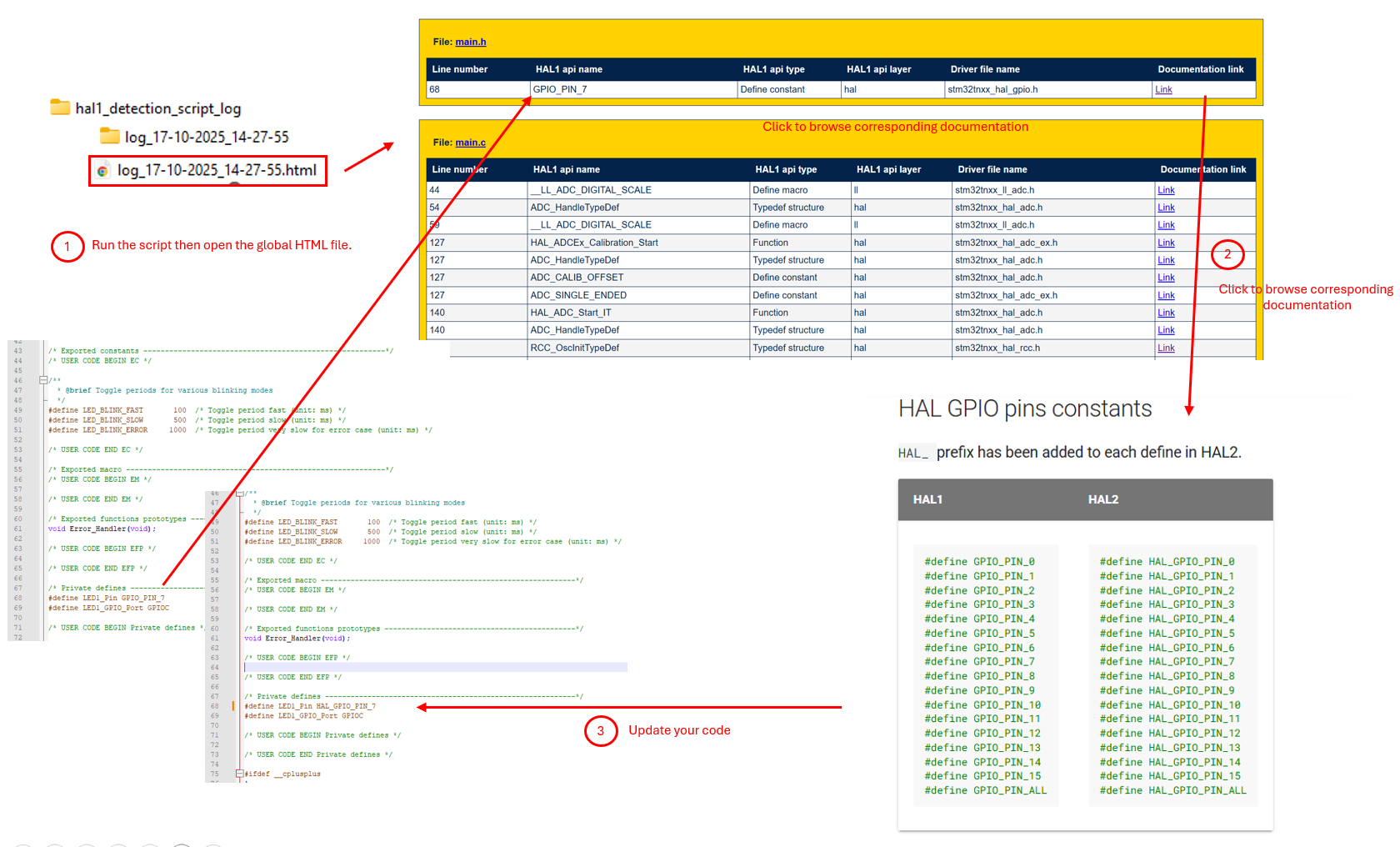Open the hal1_detection_script_log folder icon

[x=60, y=108]
